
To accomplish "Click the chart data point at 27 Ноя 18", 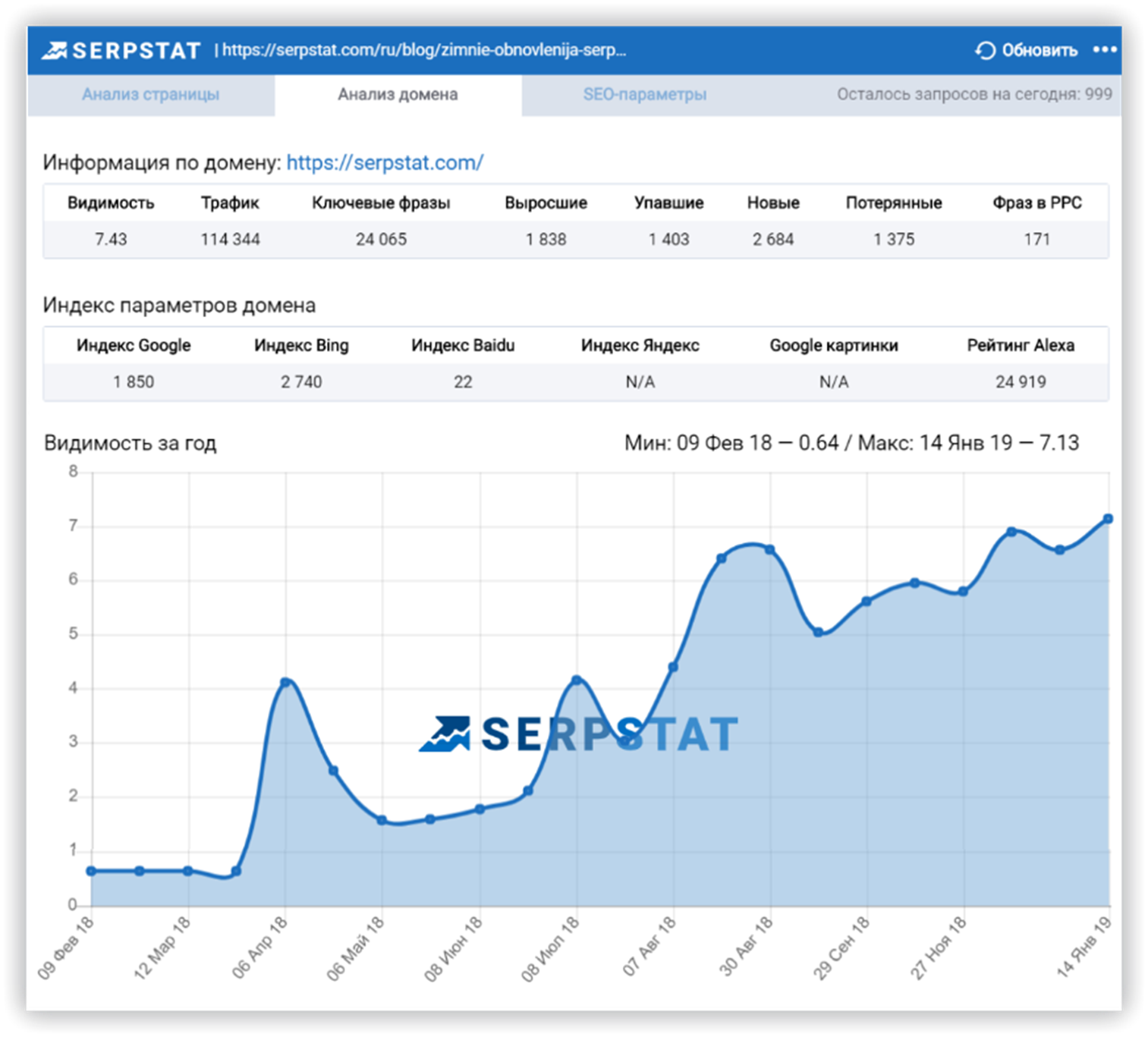I will pos(963,592).
